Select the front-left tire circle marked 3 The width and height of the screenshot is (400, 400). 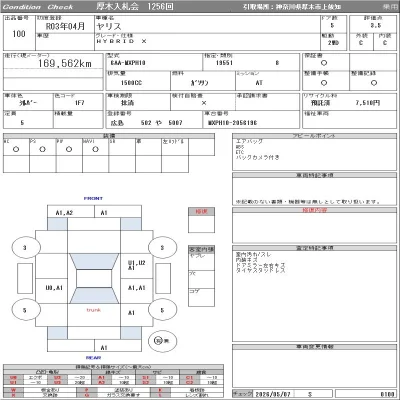[26, 248]
